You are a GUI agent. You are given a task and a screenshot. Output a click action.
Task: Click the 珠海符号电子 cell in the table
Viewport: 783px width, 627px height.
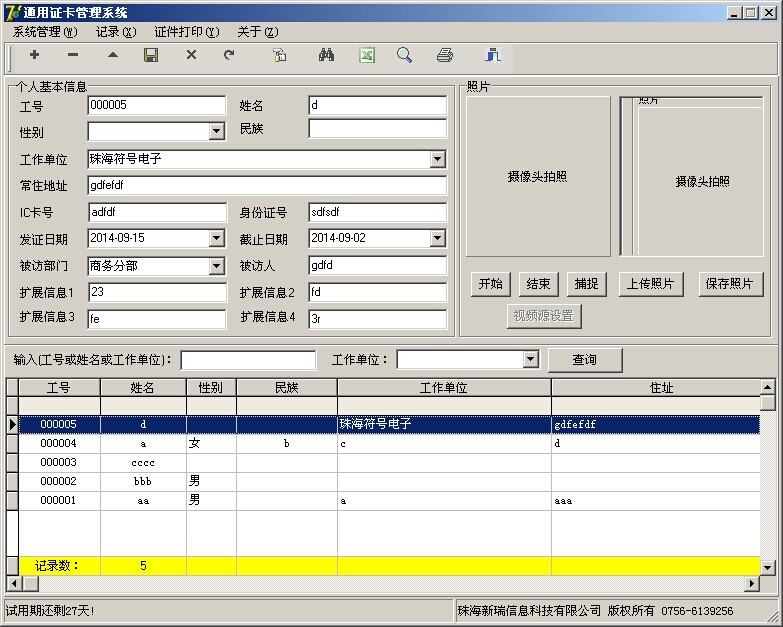[444, 424]
